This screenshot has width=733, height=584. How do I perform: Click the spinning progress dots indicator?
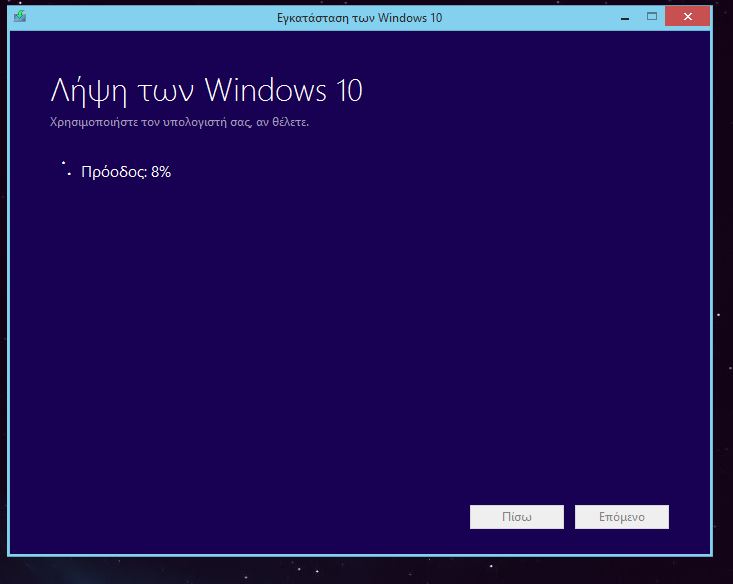pyautogui.click(x=66, y=168)
